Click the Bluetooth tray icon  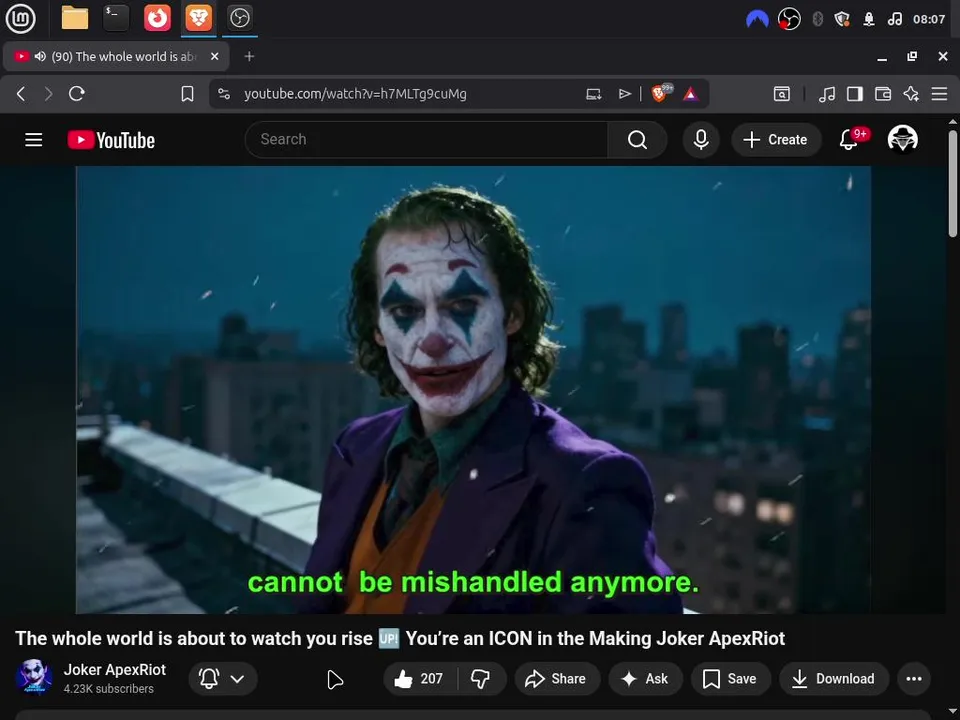point(817,19)
